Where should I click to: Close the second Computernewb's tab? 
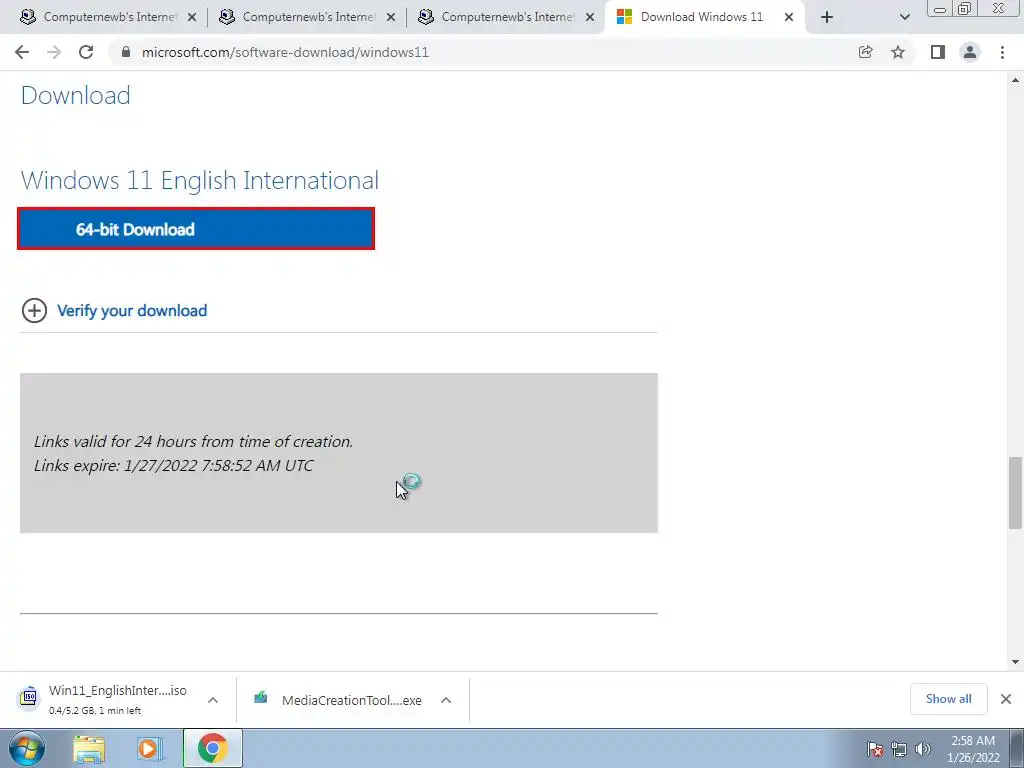click(391, 18)
